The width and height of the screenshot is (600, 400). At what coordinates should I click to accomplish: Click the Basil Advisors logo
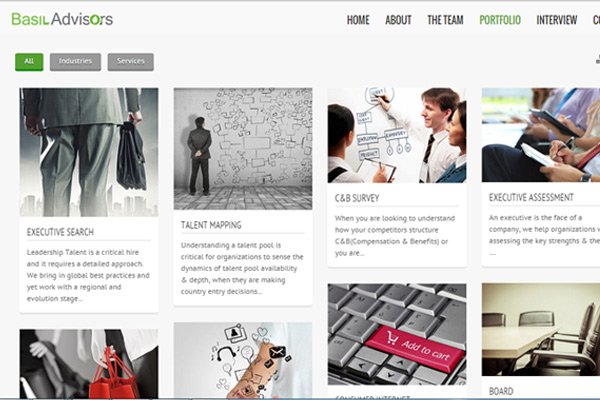point(62,19)
